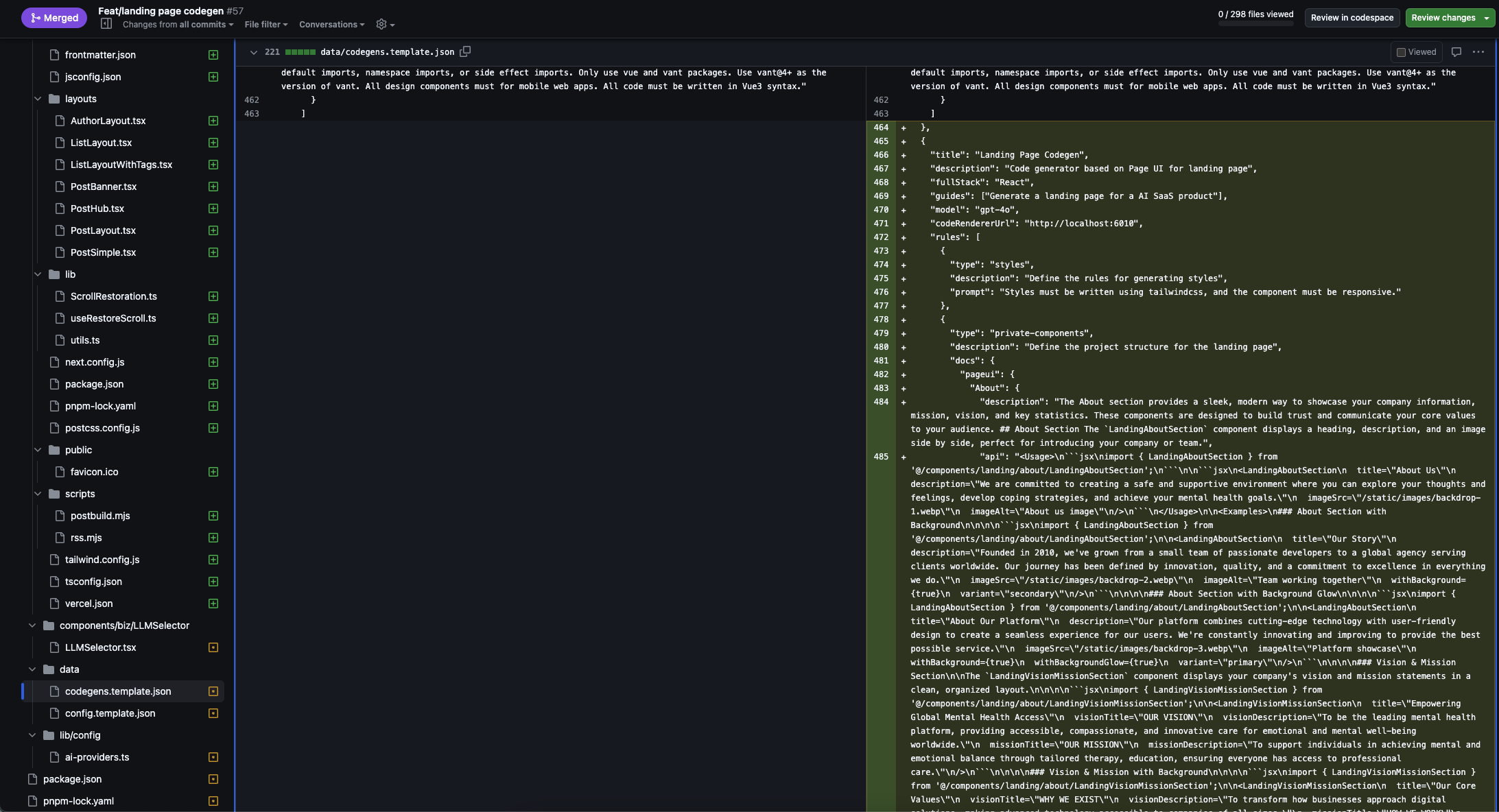Comment on the file via speech bubble icon
The width and height of the screenshot is (1499, 812).
click(x=1456, y=52)
